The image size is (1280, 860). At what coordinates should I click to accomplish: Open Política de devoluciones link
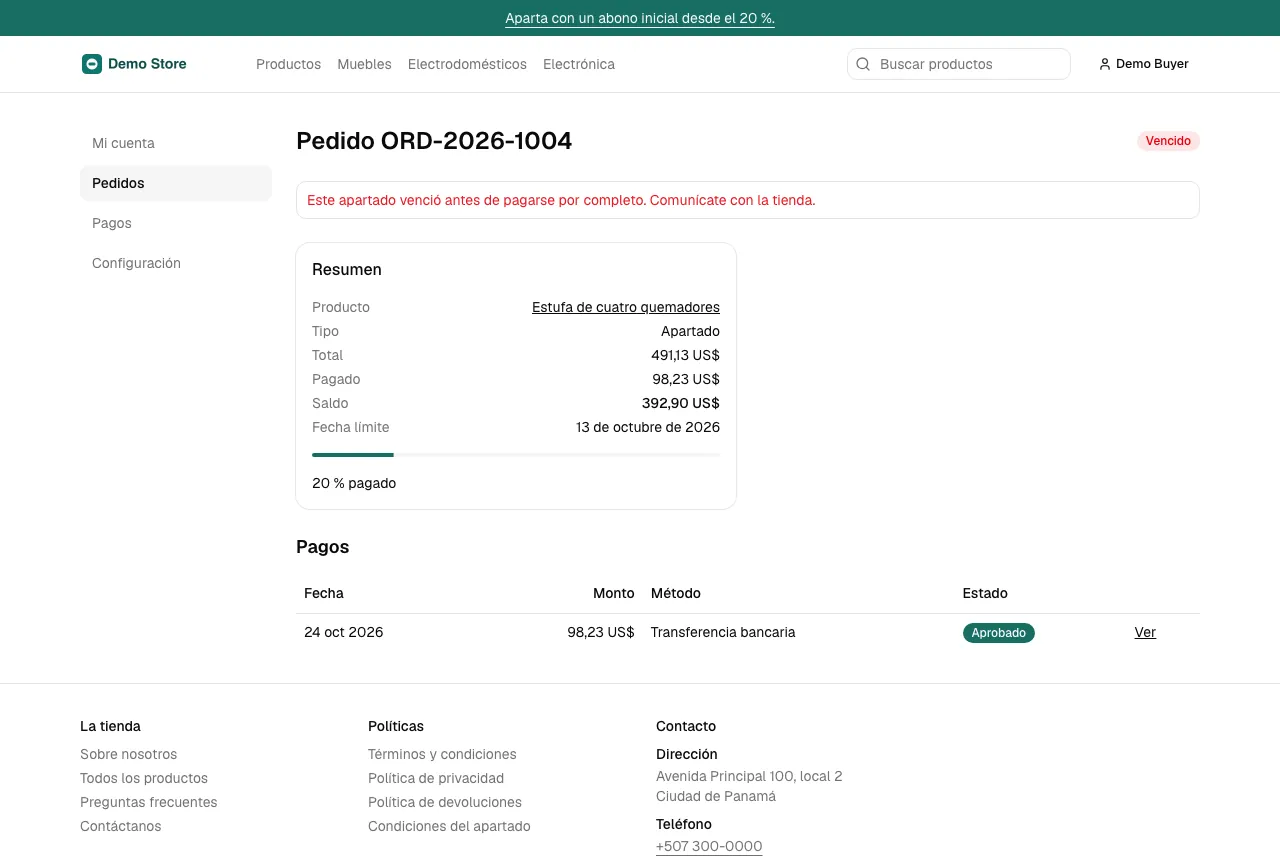(x=445, y=802)
